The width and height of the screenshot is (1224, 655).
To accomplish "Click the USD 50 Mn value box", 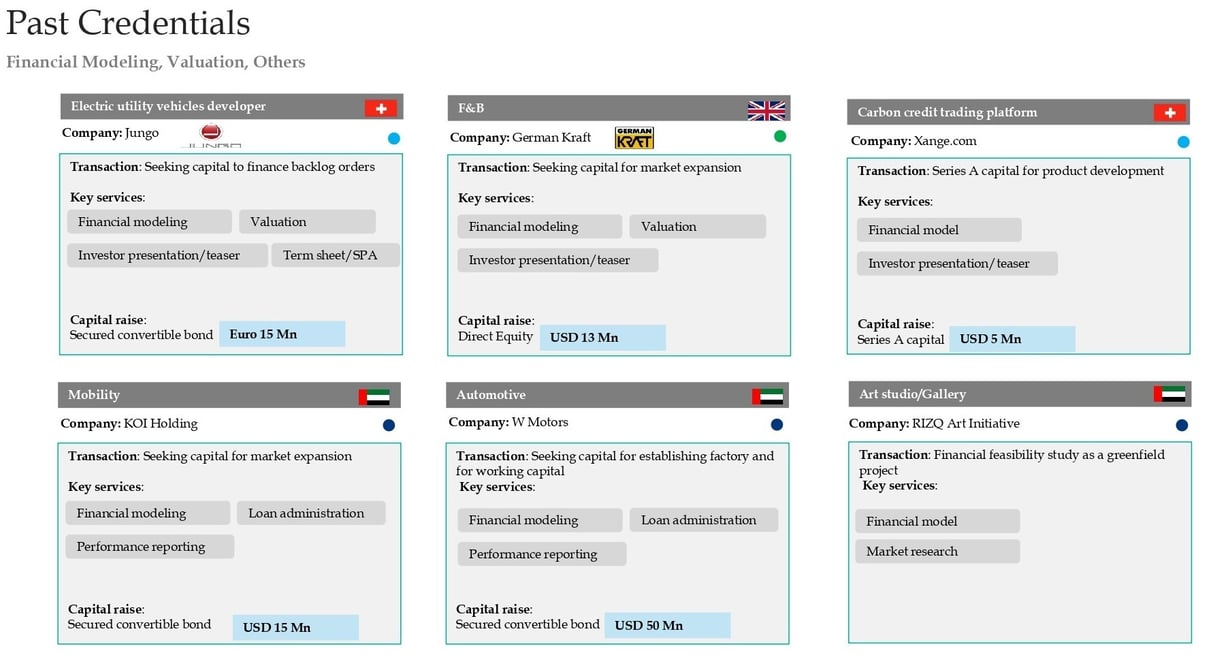I will pos(667,625).
